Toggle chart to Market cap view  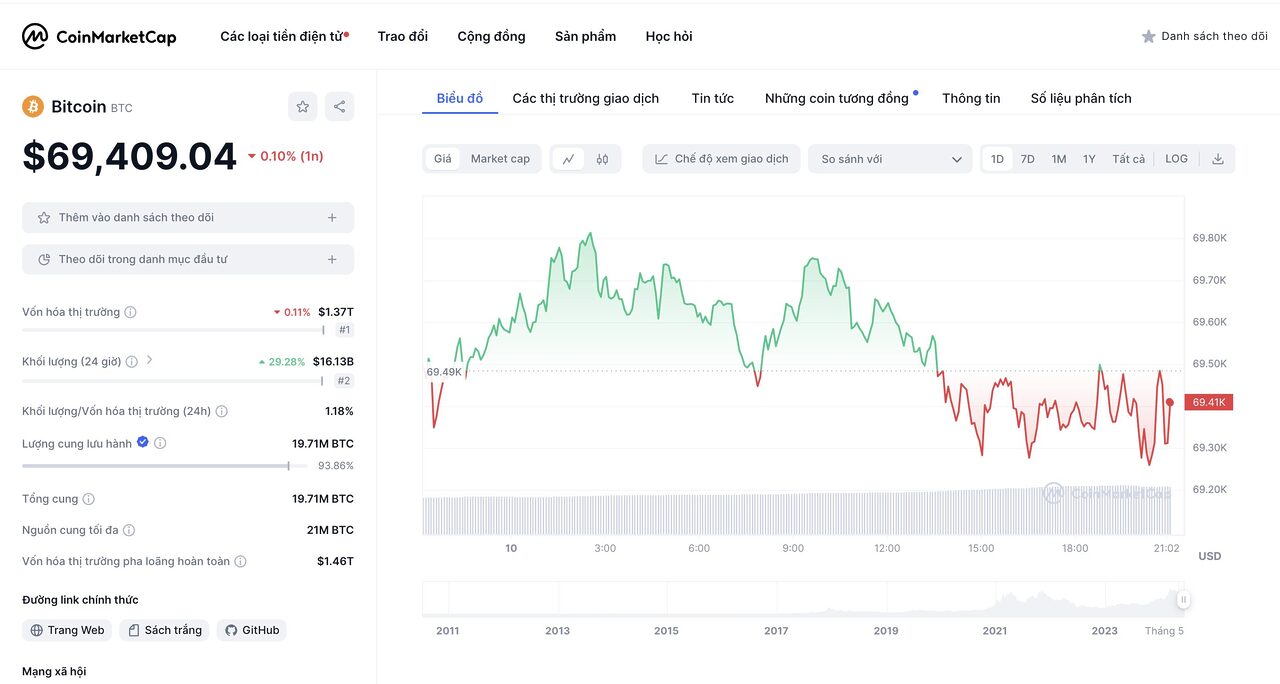(500, 159)
